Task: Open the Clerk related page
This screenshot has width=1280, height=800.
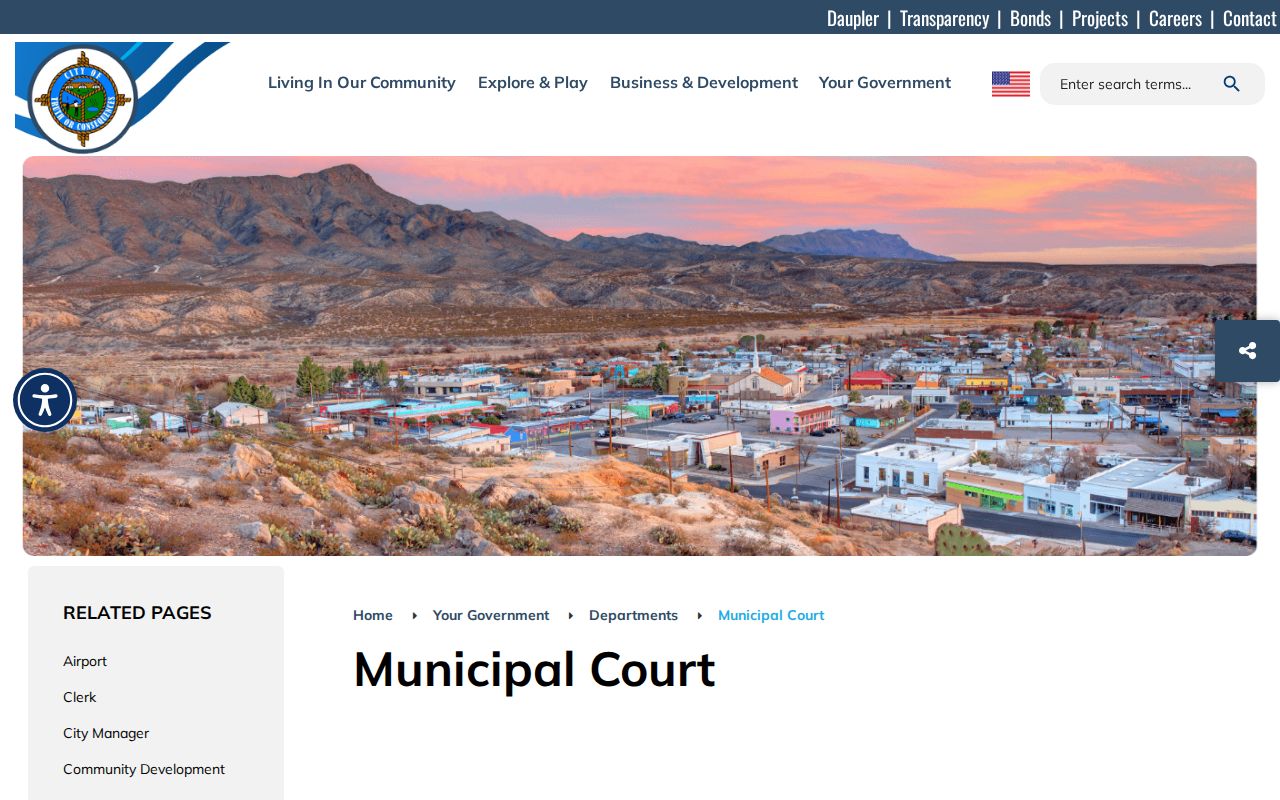Action: [x=80, y=697]
